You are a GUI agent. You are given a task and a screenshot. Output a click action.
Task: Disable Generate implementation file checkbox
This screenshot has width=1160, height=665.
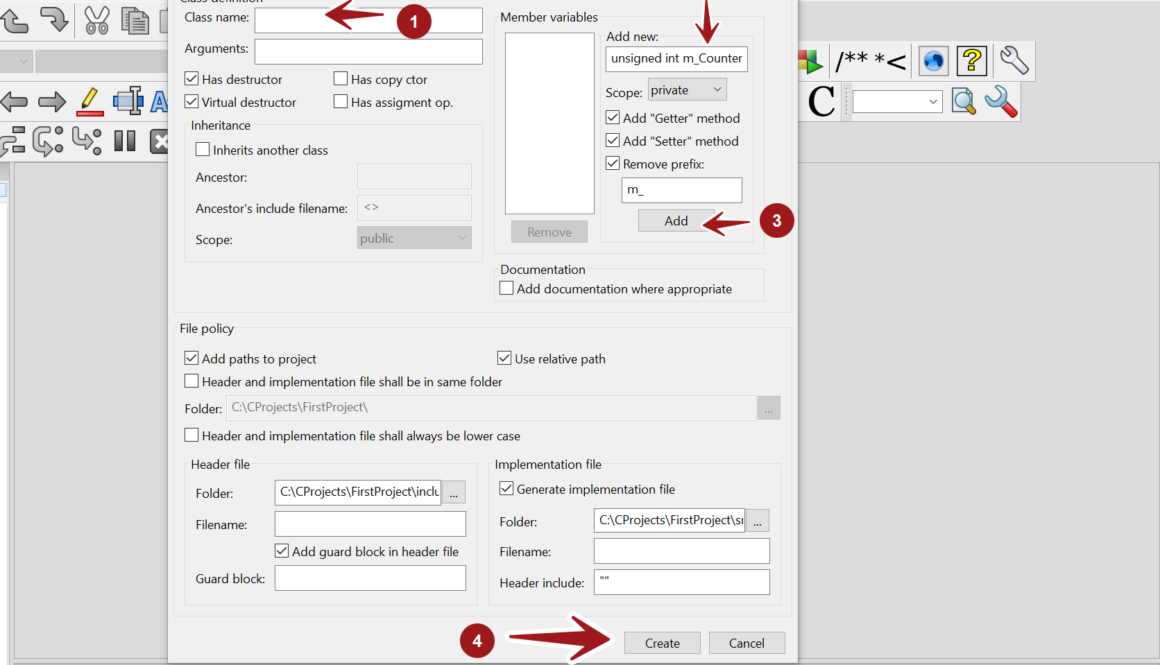click(x=506, y=489)
